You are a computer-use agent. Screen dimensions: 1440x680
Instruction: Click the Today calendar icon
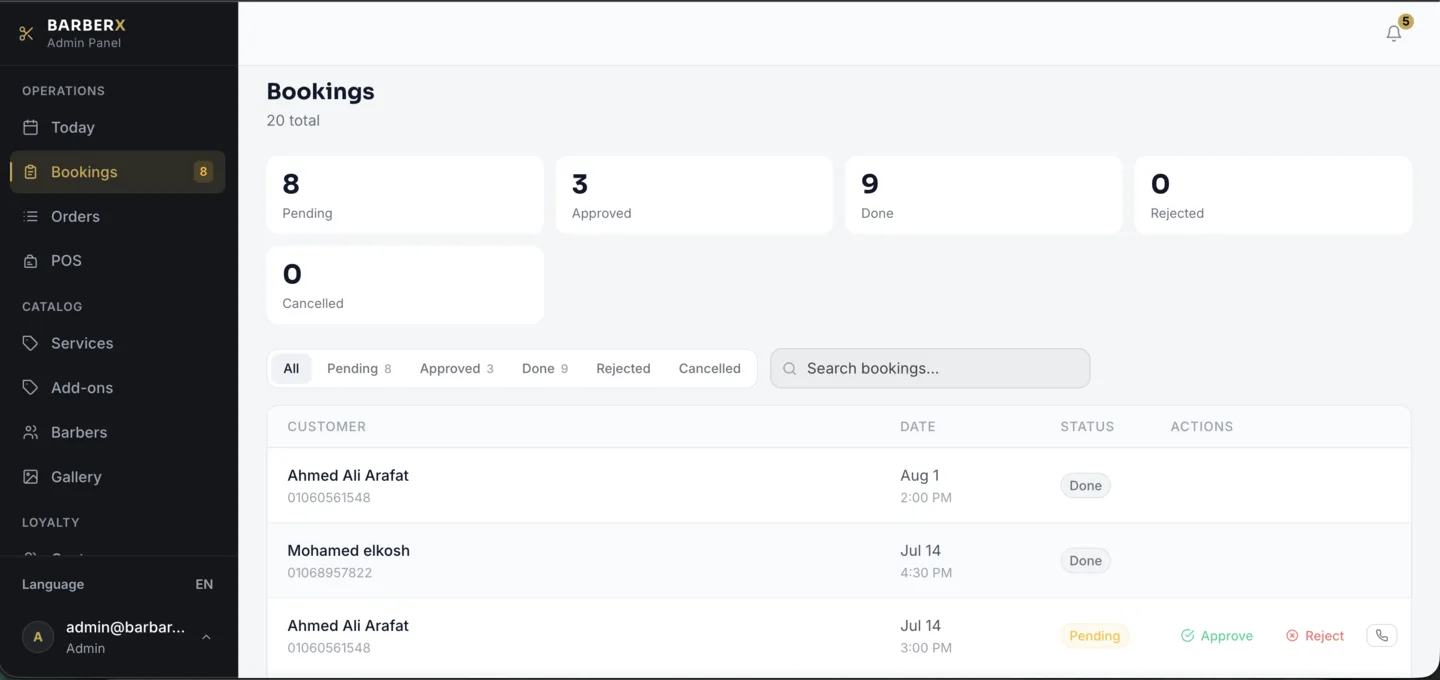click(x=31, y=127)
